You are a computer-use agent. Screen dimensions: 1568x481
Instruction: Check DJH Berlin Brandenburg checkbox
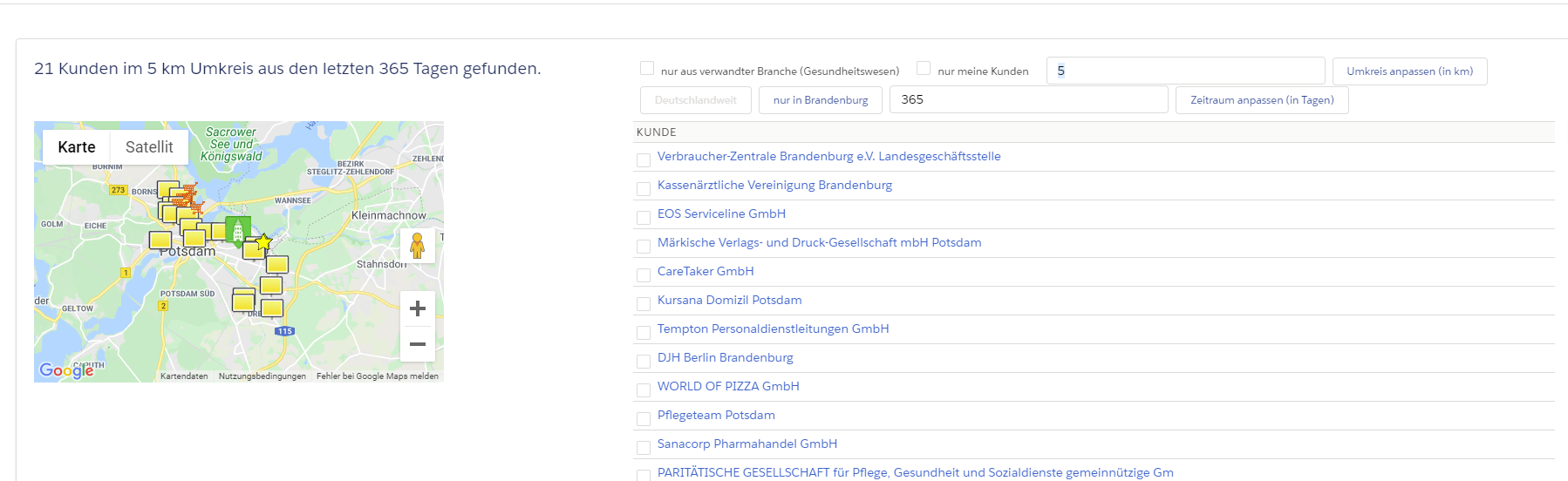644,362
